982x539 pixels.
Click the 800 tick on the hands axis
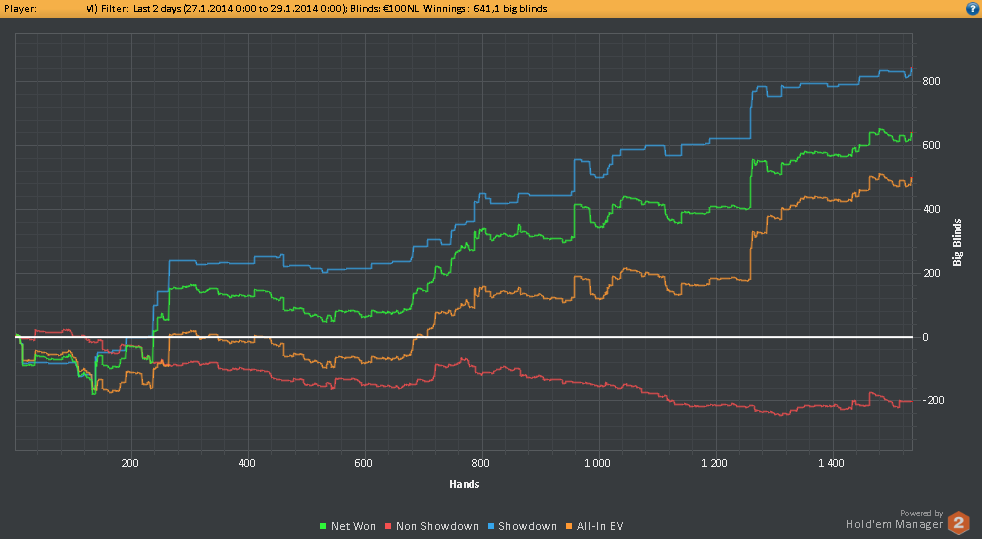point(481,464)
